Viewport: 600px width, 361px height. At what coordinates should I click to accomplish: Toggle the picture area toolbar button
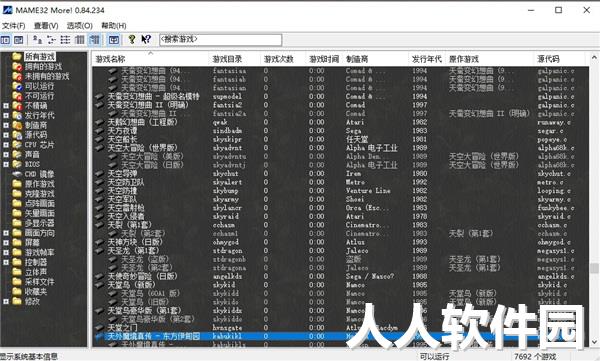114,39
